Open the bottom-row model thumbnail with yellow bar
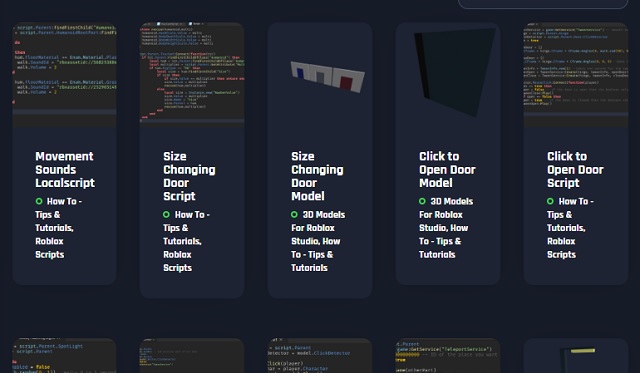Viewport: 640px width, 373px height. (x=576, y=355)
